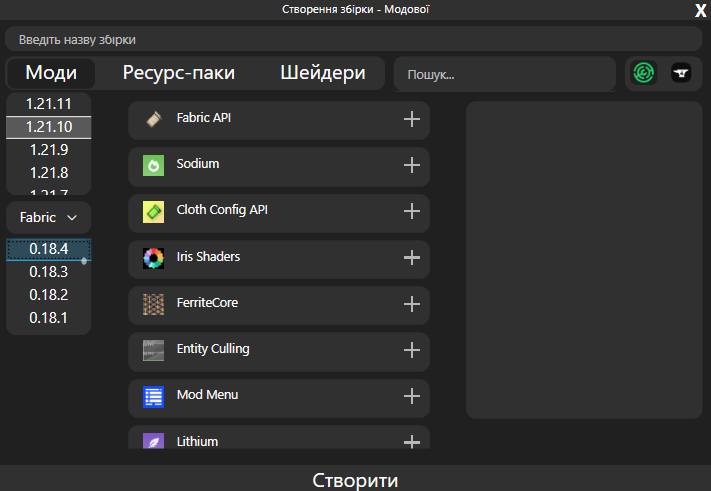This screenshot has width=711, height=491.
Task: Choose Minecraft version 1.21.11
Action: 49,104
